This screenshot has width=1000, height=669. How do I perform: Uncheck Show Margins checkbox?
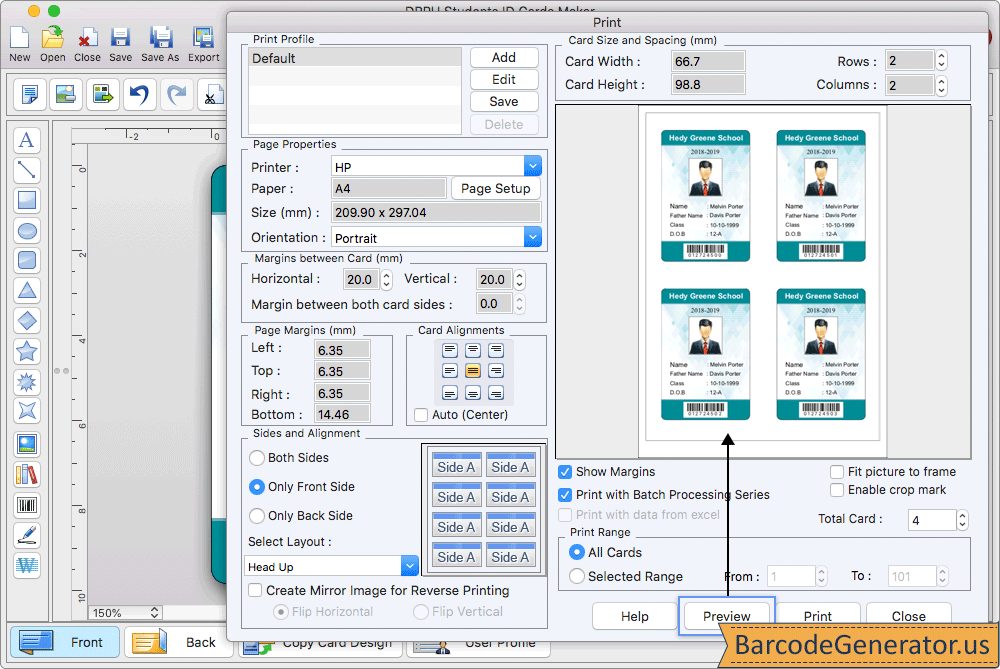tap(565, 472)
